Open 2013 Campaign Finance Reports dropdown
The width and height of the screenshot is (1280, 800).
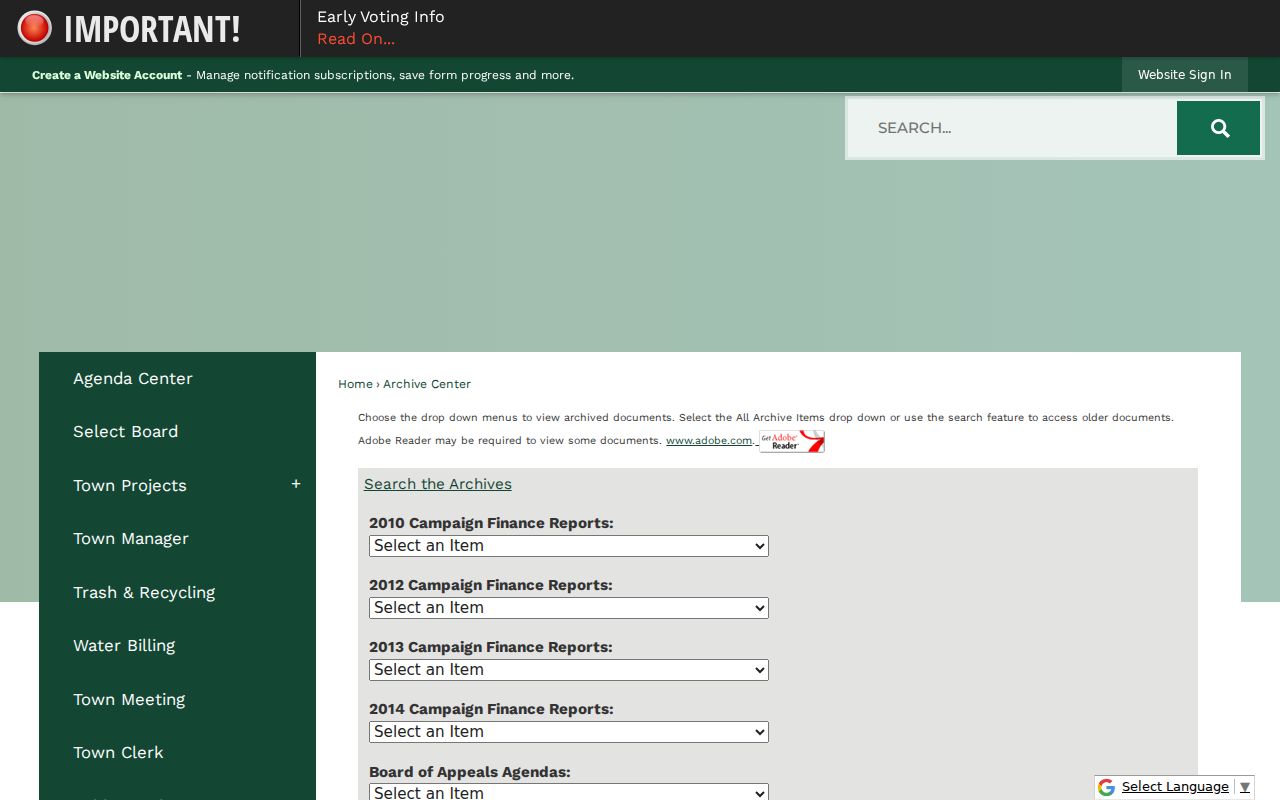pos(569,670)
